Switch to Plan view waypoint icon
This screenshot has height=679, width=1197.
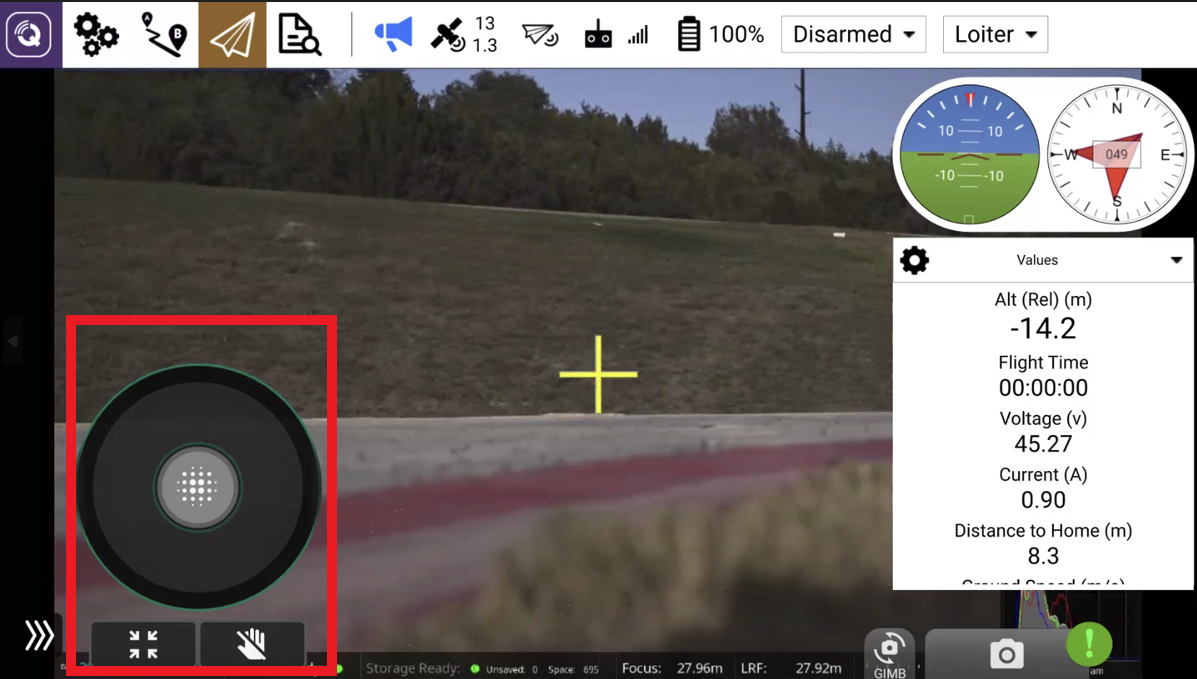[164, 35]
